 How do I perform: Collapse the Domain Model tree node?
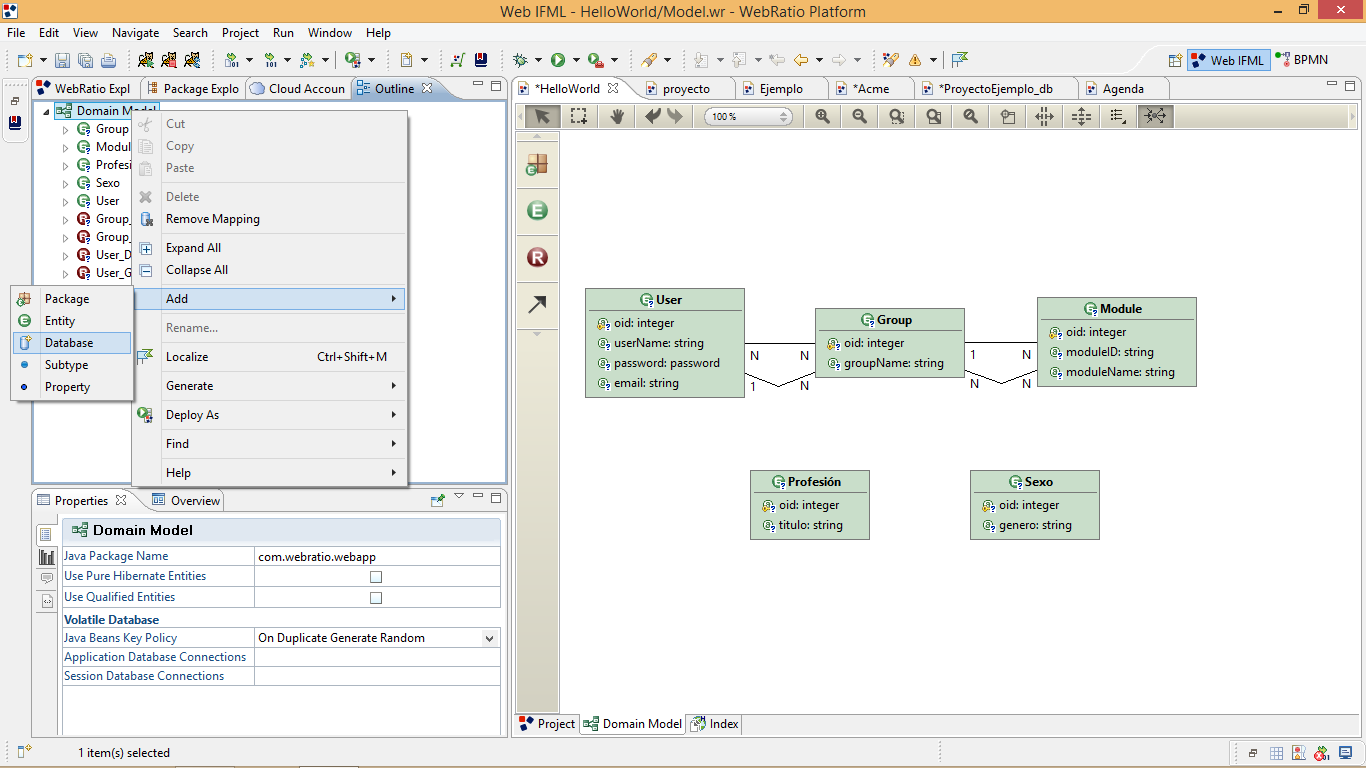coord(46,111)
